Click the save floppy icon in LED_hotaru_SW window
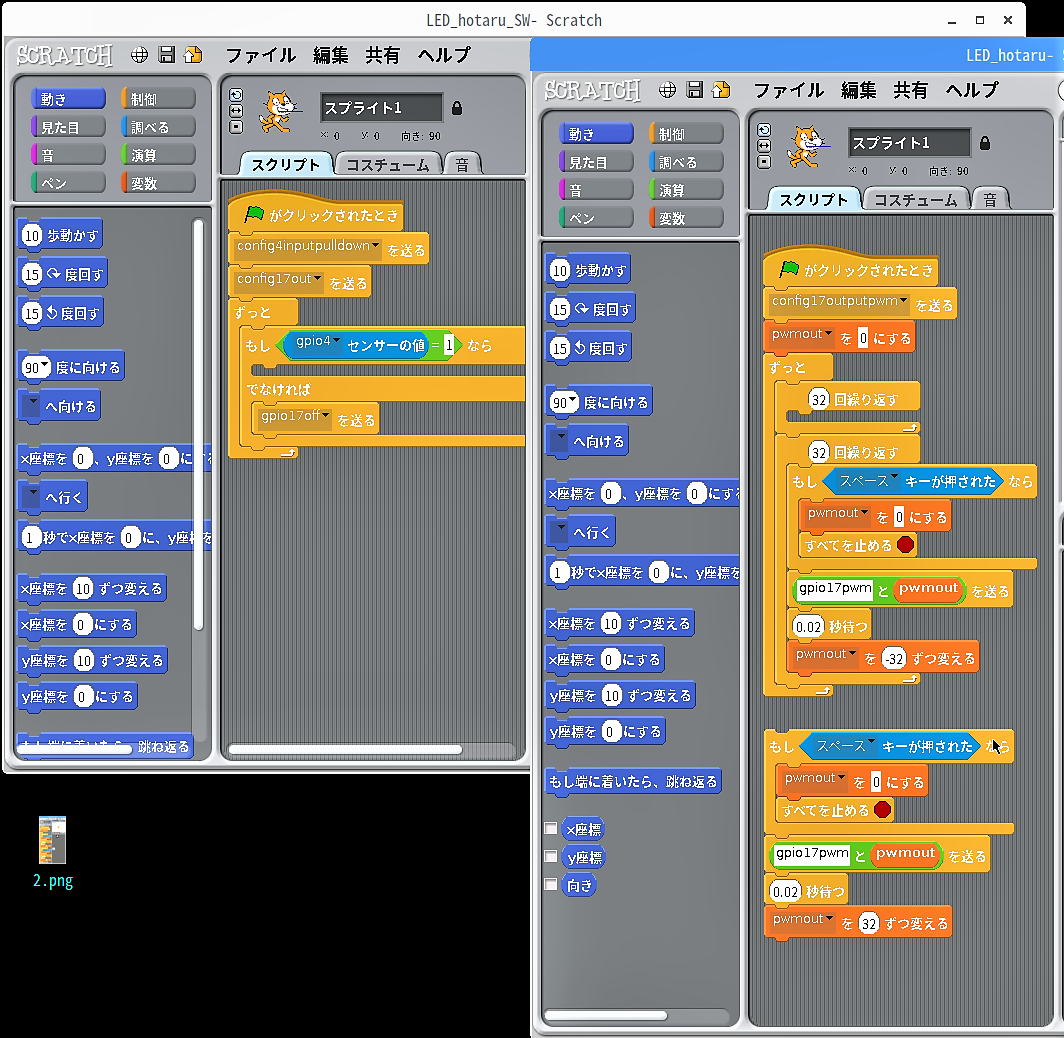 pos(166,54)
